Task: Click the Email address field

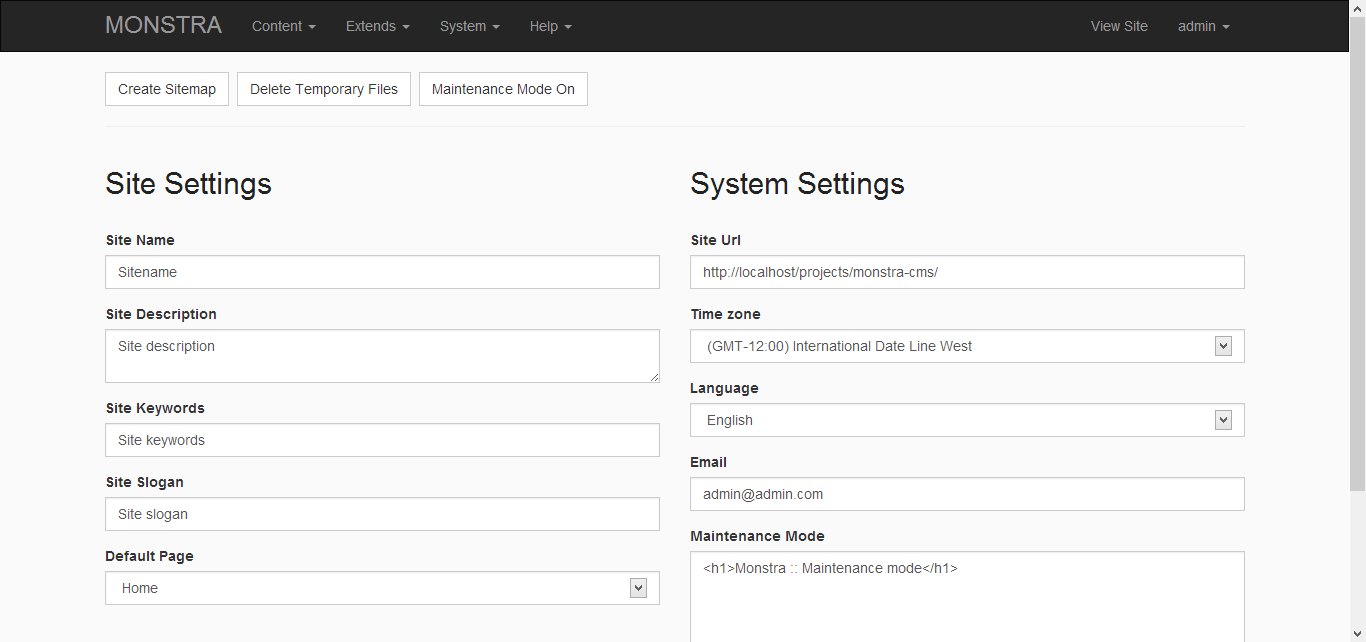Action: [967, 494]
